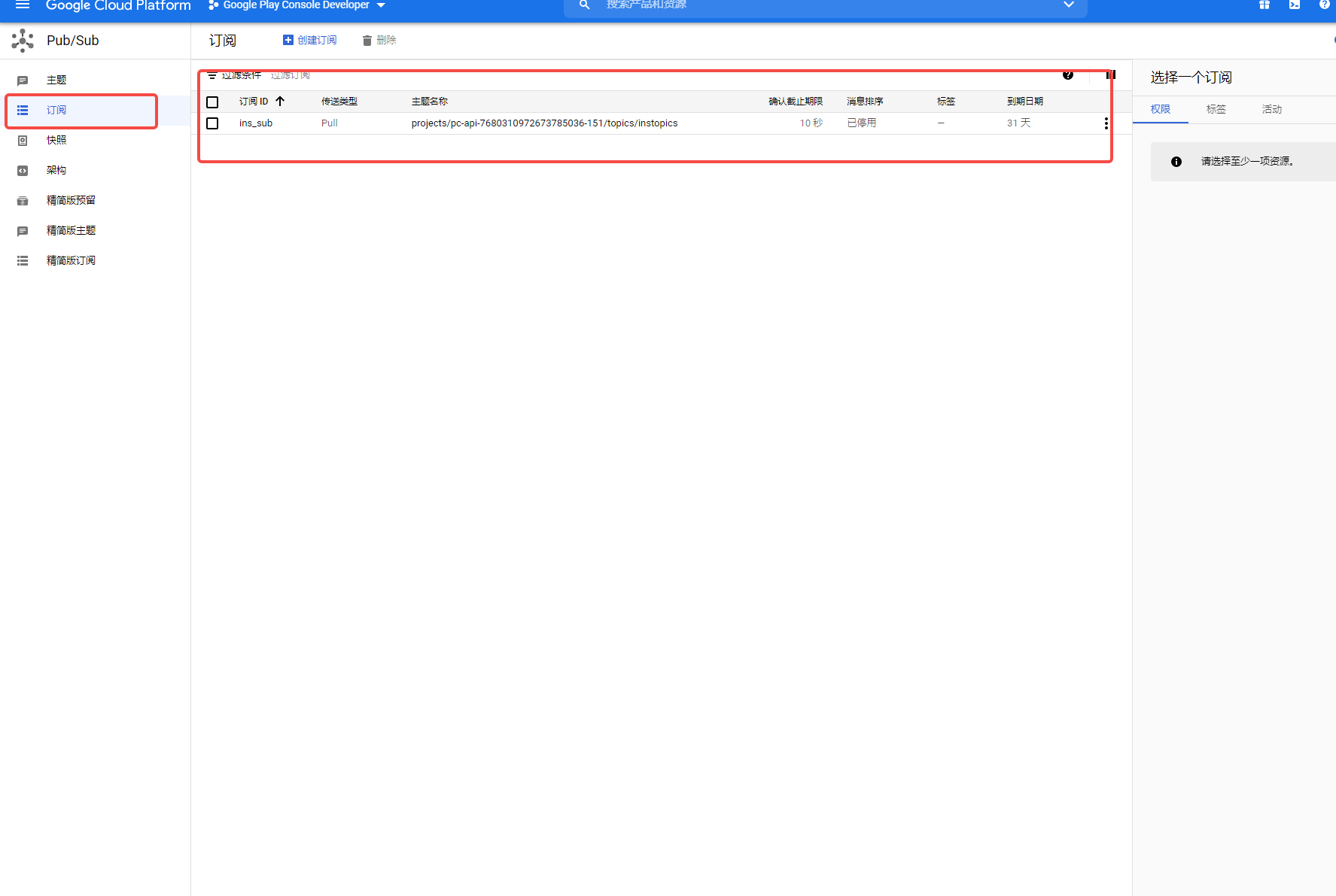The width and height of the screenshot is (1336, 896).
Task: Sort by 订阅 ID arrow
Action: (x=280, y=101)
